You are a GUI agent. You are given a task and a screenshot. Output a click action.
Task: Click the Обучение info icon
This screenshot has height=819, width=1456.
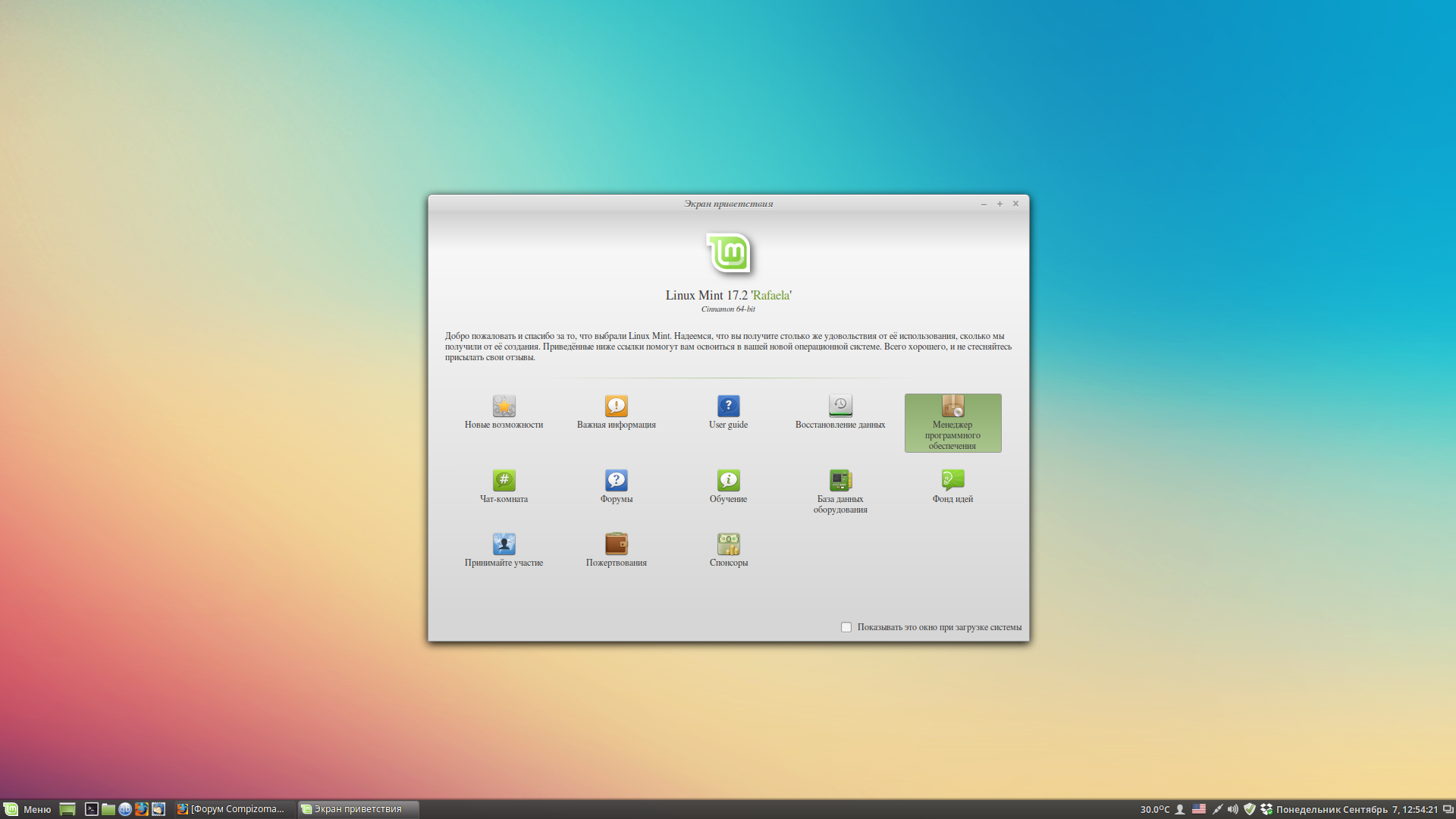pyautogui.click(x=728, y=480)
